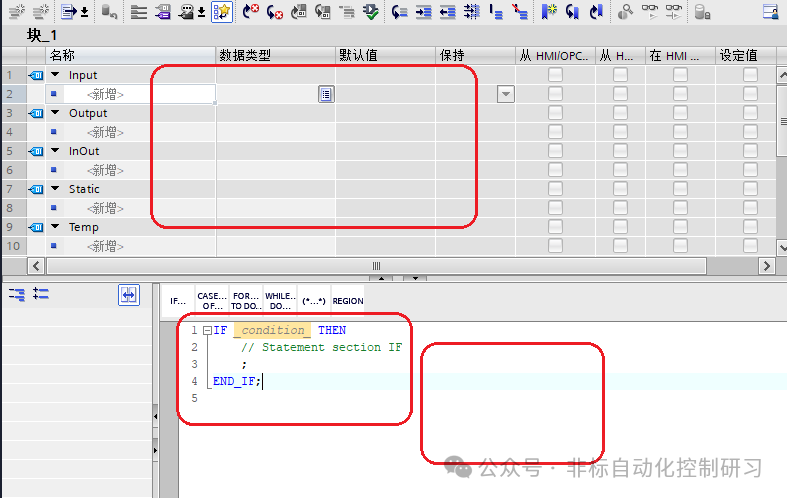Click the grayed database undo icon
Viewport: 787px width, 498px height.
(109, 12)
